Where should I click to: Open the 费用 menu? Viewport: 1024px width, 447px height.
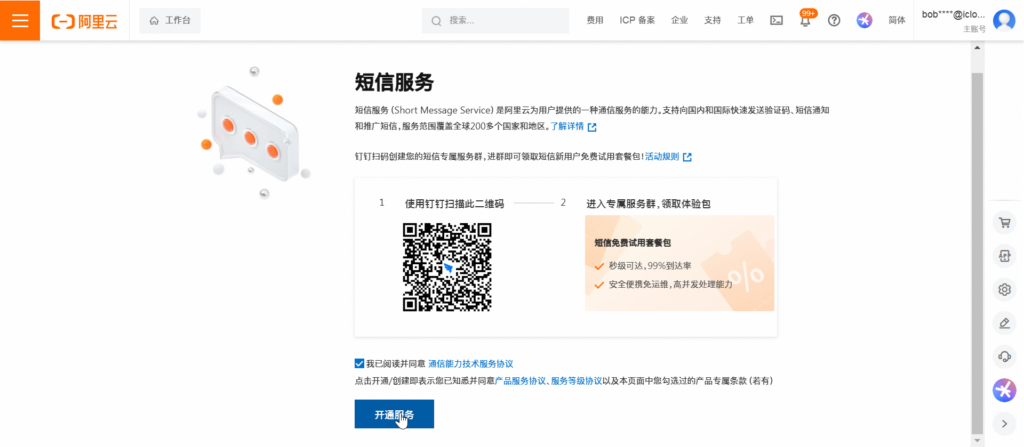595,20
